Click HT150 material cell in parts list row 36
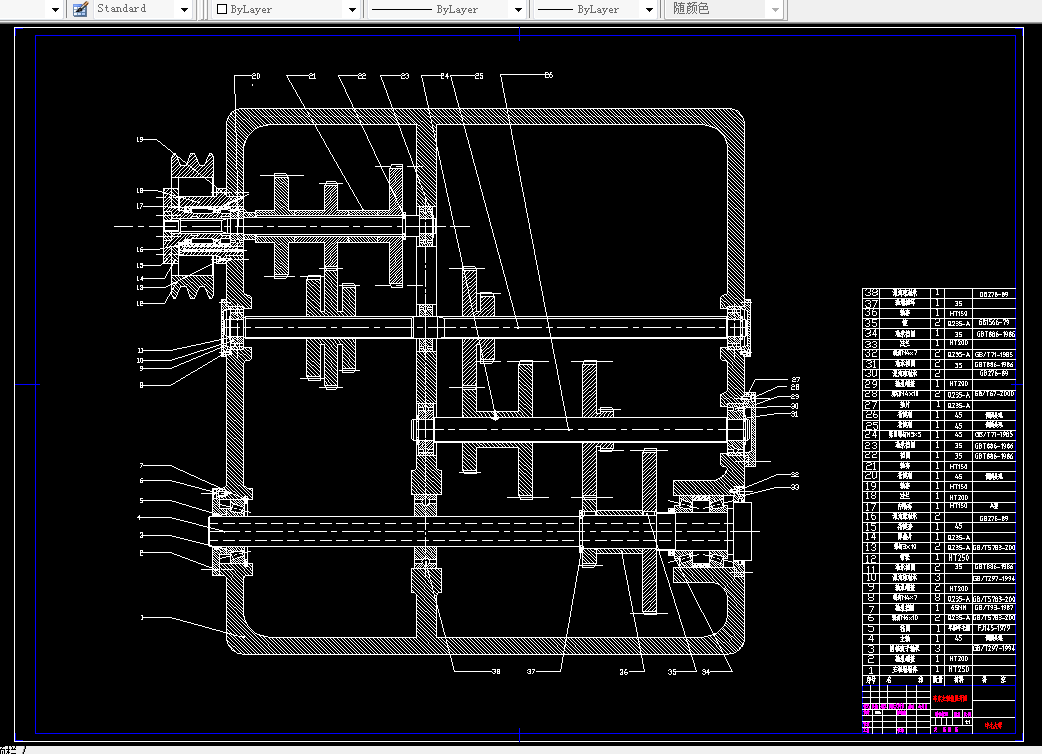The height and width of the screenshot is (754, 1042). (x=958, y=314)
